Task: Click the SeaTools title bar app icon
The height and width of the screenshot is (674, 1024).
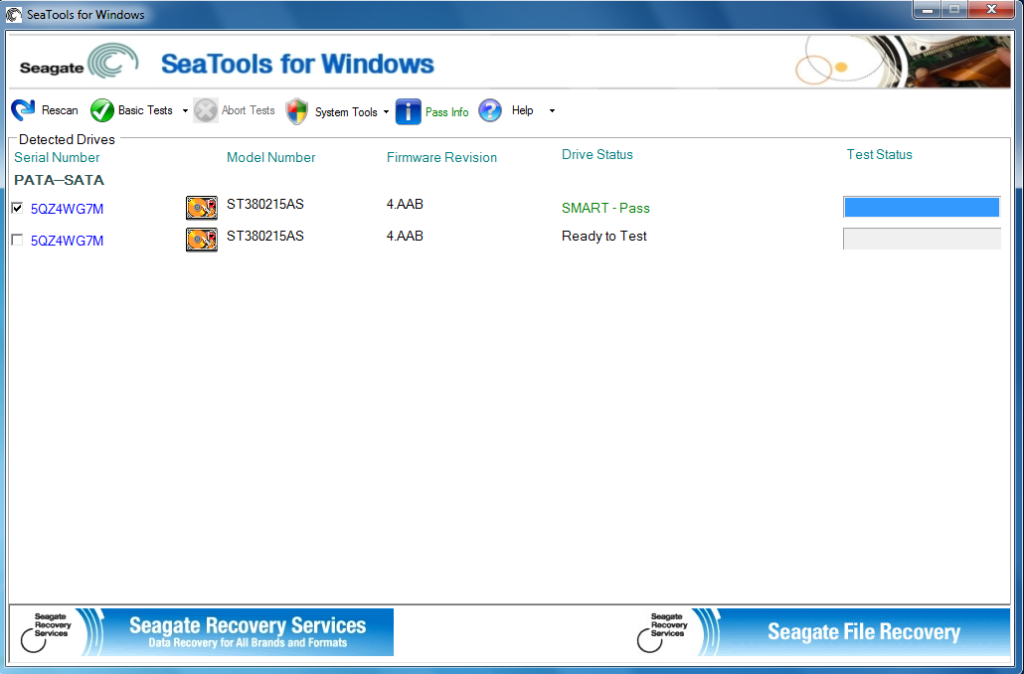Action: click(14, 14)
